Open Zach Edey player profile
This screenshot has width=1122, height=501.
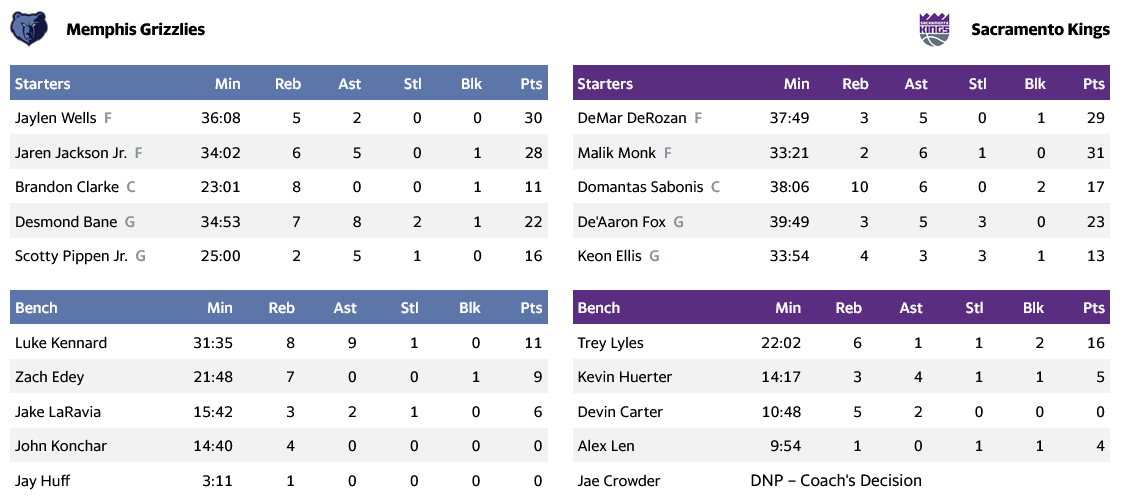pos(50,377)
